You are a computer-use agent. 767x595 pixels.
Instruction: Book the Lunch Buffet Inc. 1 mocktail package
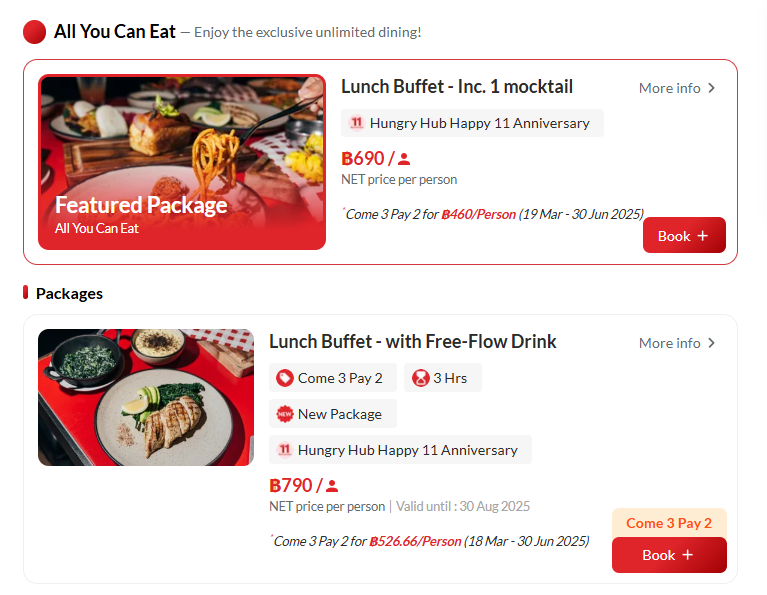tap(684, 236)
